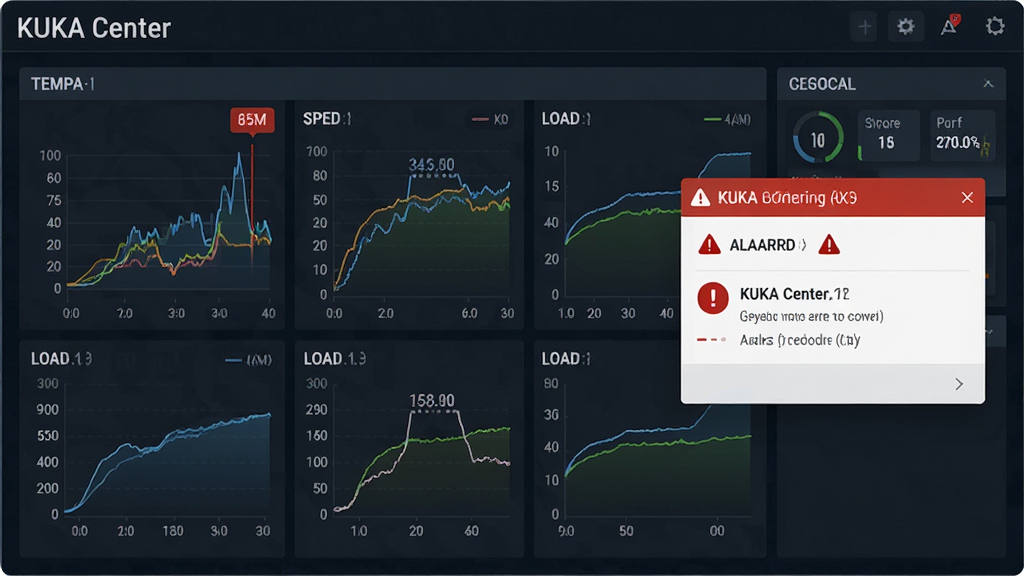1024x576 pixels.
Task: Click warning icon left of ALAARRD
Action: coord(709,245)
